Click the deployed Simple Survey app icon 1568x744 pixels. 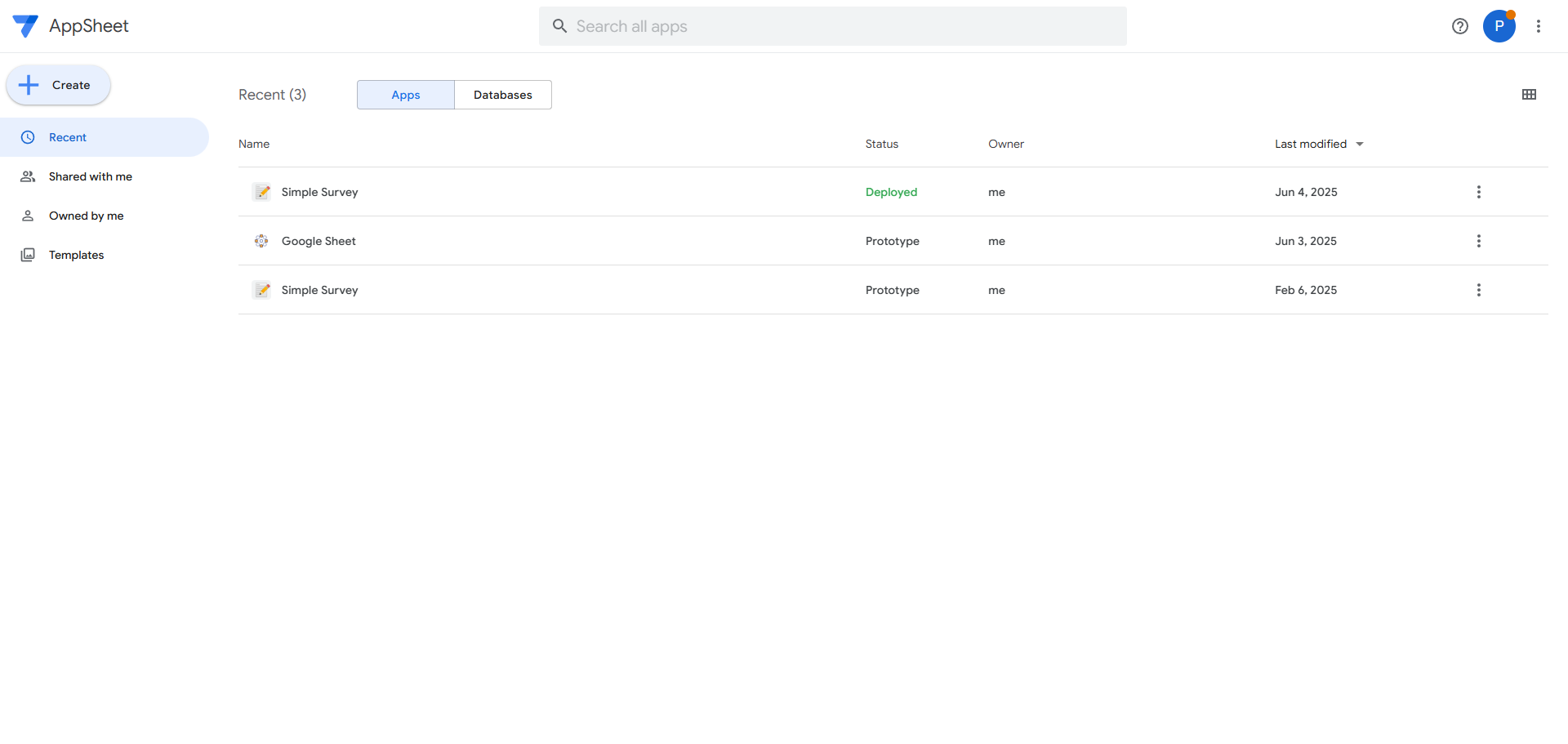[x=262, y=192]
